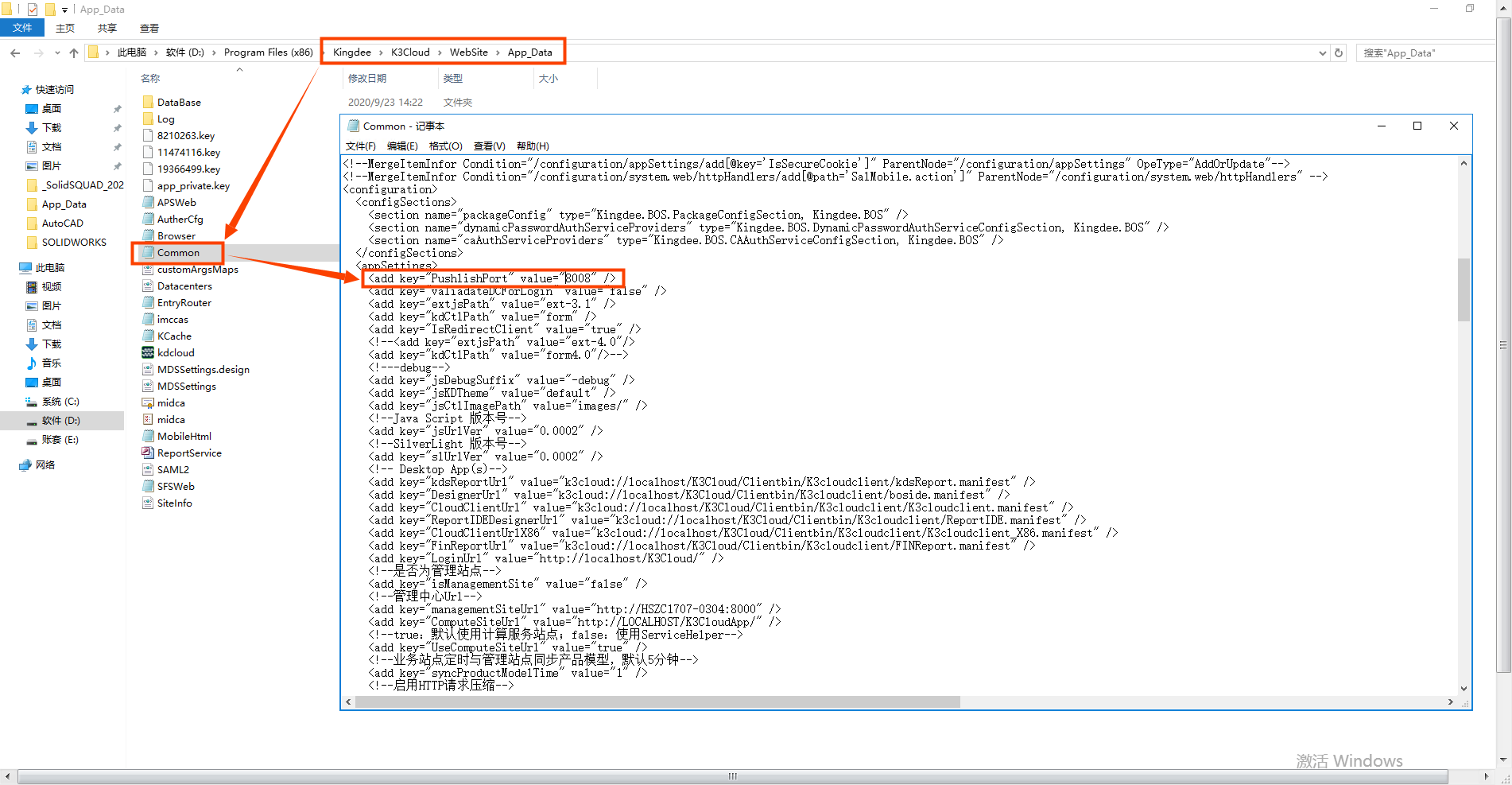Image resolution: width=1512 pixels, height=785 pixels.
Task: Open Notepad 文件(F) menu
Action: click(x=361, y=146)
